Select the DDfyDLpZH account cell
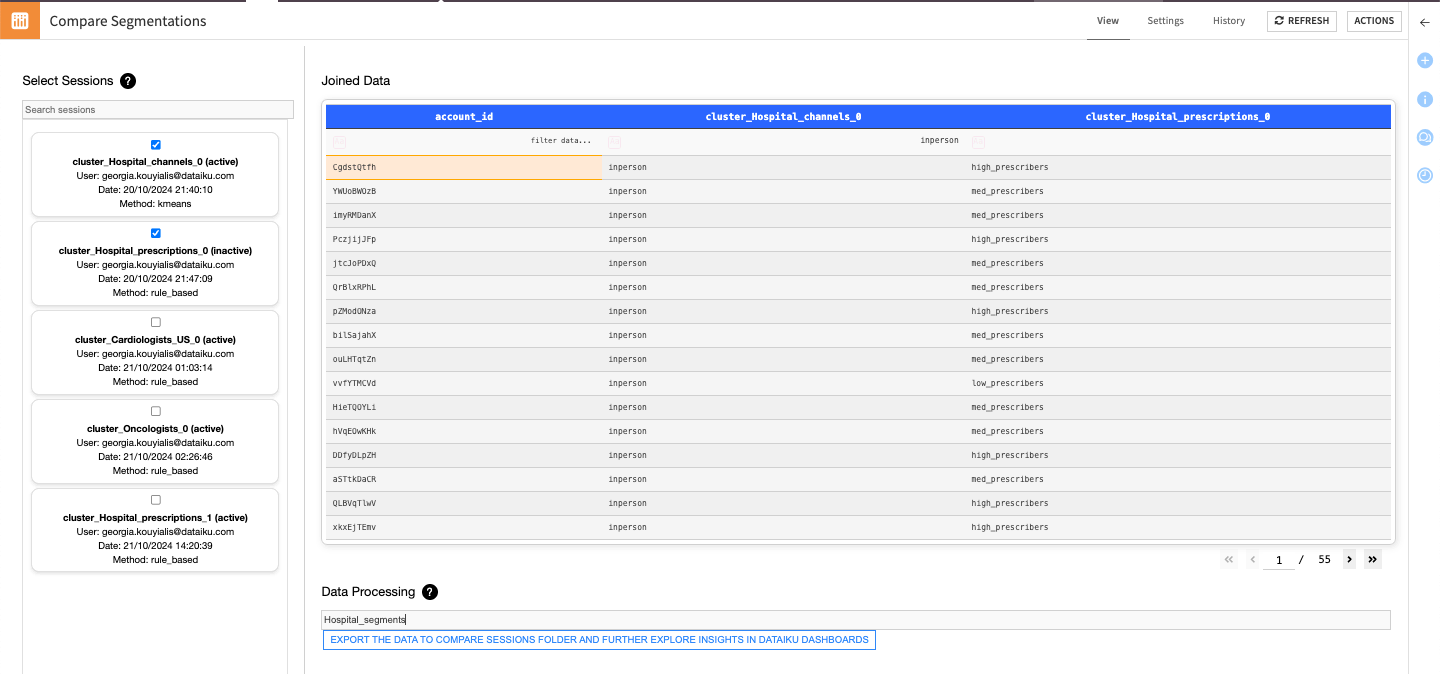The image size is (1440, 674). [x=464, y=456]
